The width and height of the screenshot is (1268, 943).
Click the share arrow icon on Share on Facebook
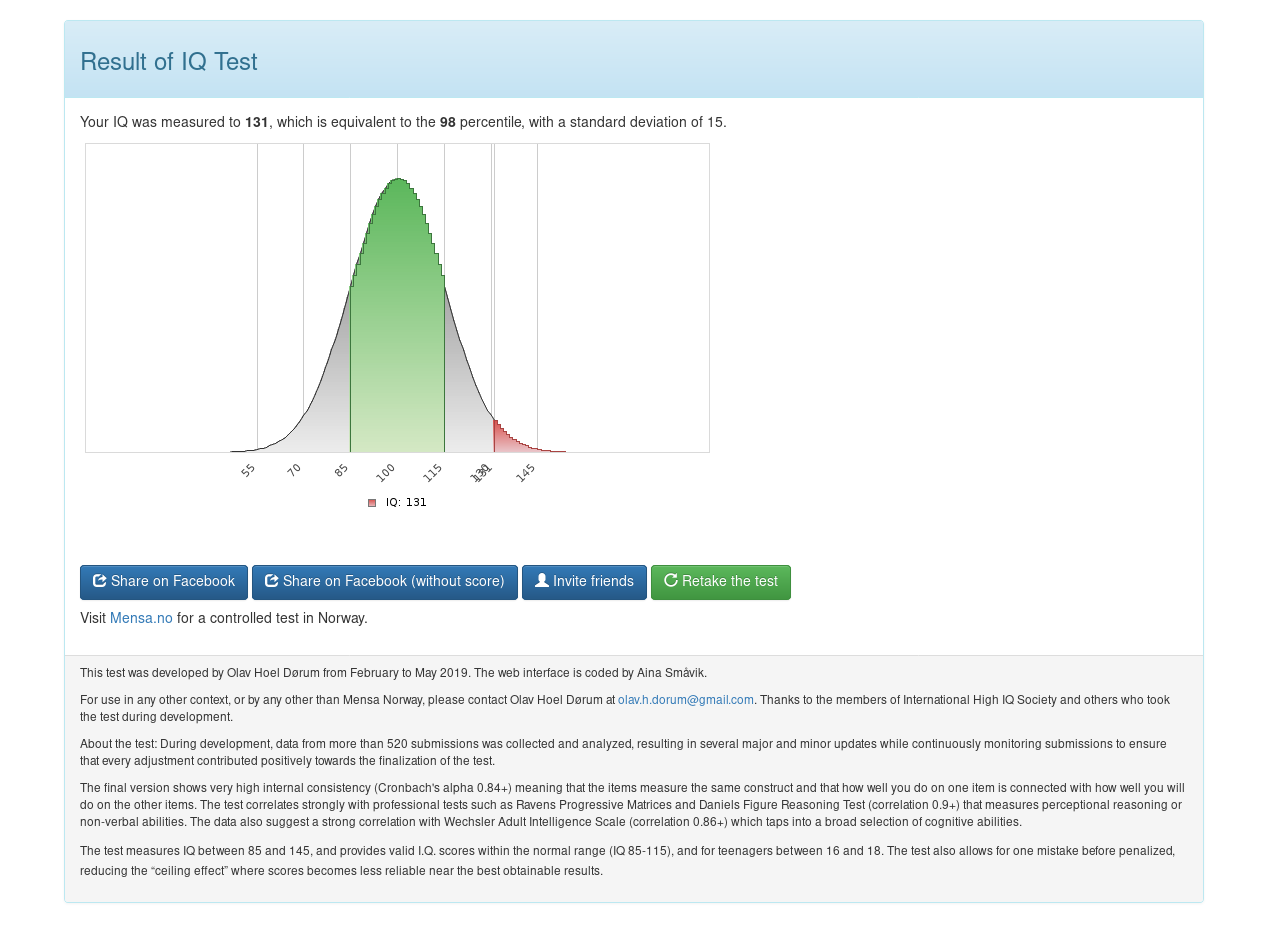100,581
